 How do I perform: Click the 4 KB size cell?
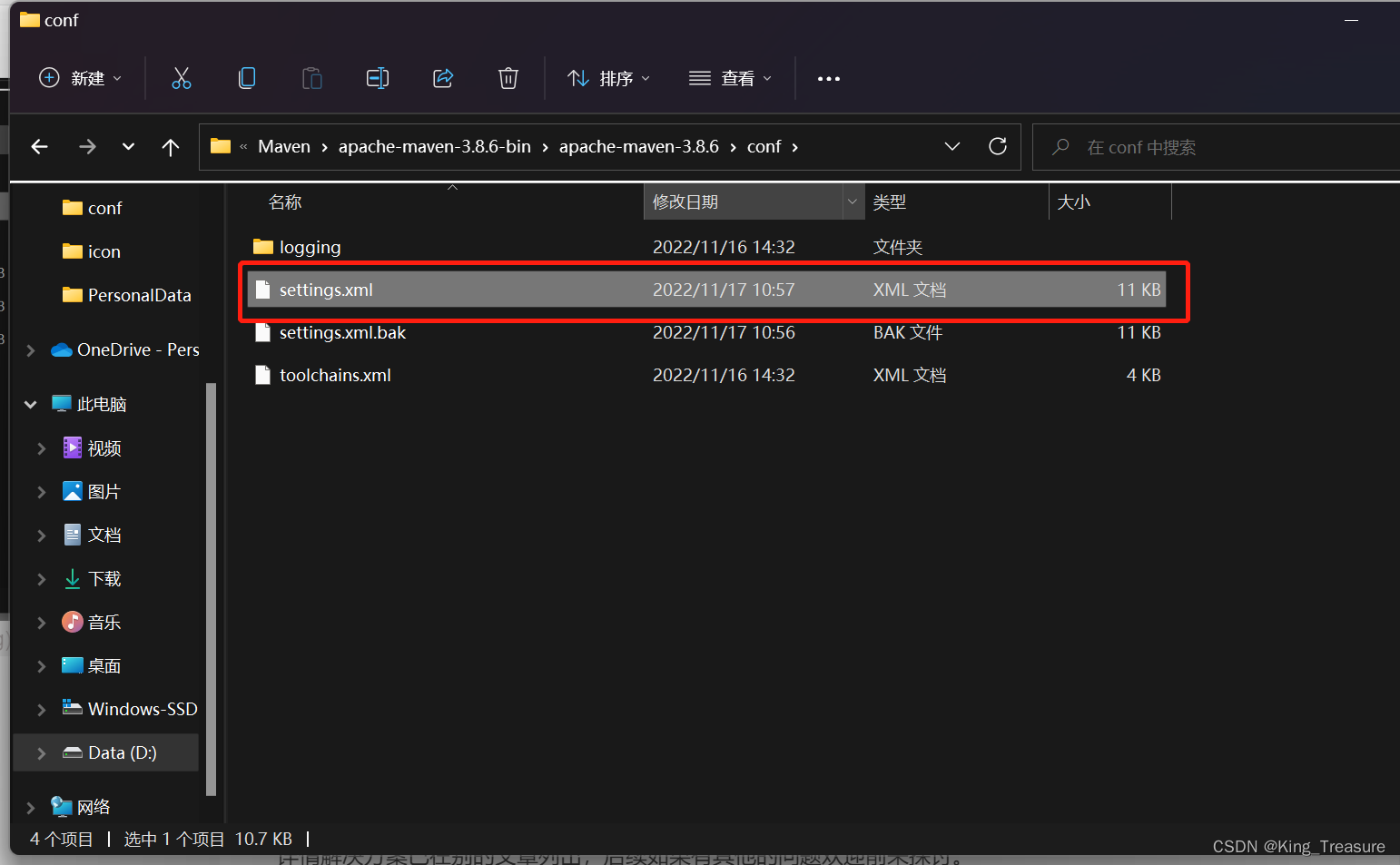[x=1143, y=375]
